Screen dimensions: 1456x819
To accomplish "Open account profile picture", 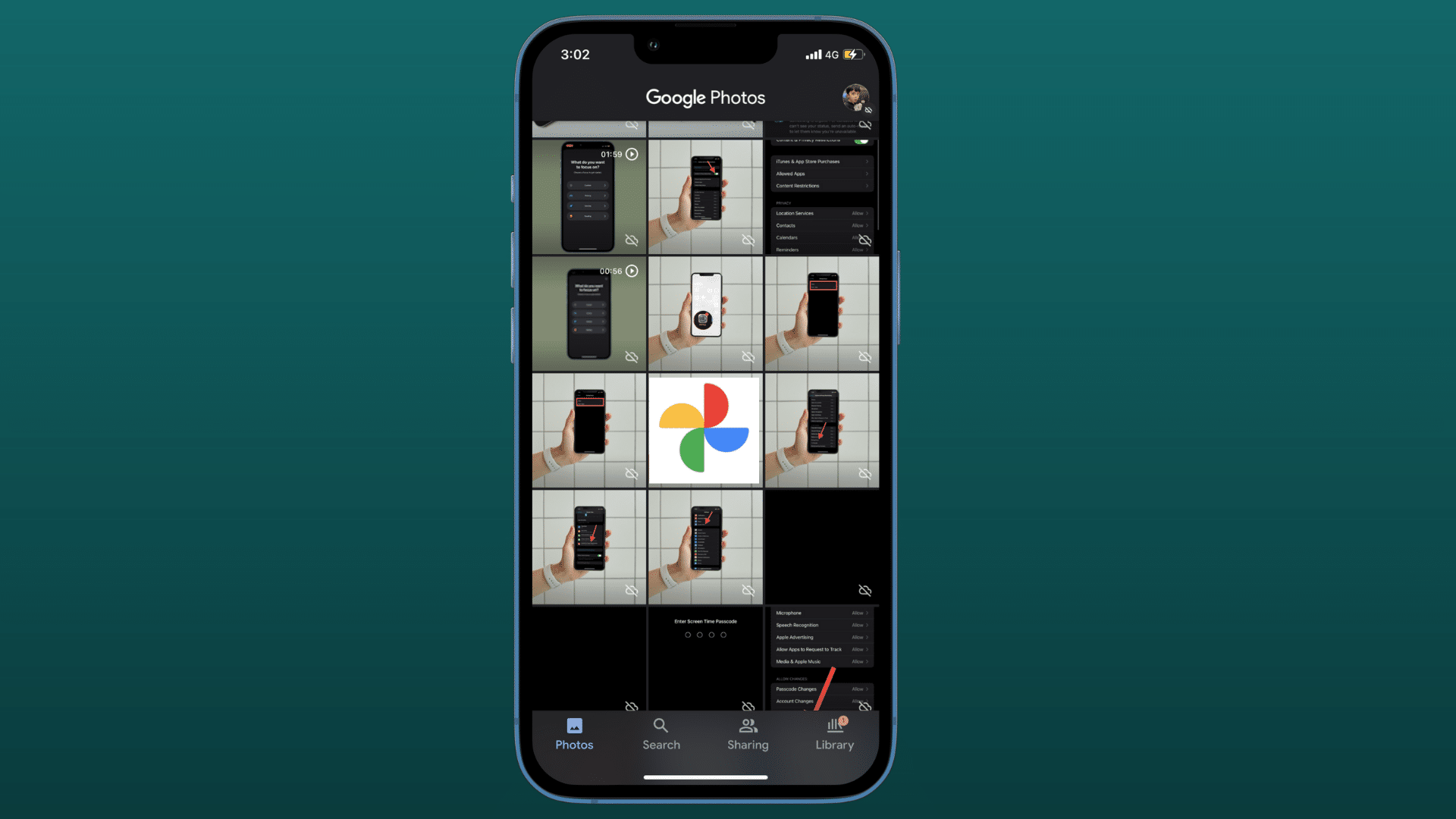I will [x=855, y=96].
